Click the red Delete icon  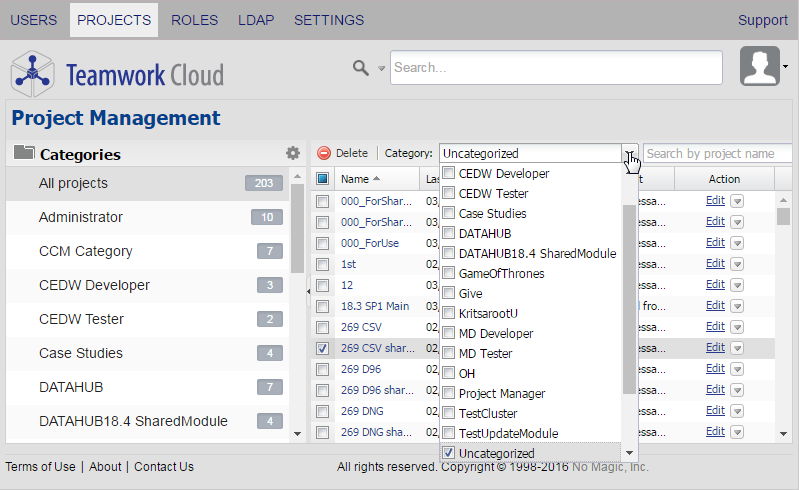click(324, 154)
